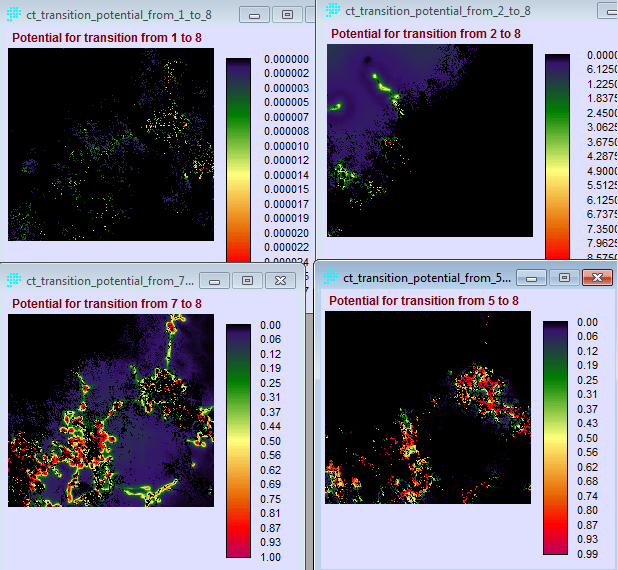Minimize the transition 5 to 8 window

coord(532,277)
